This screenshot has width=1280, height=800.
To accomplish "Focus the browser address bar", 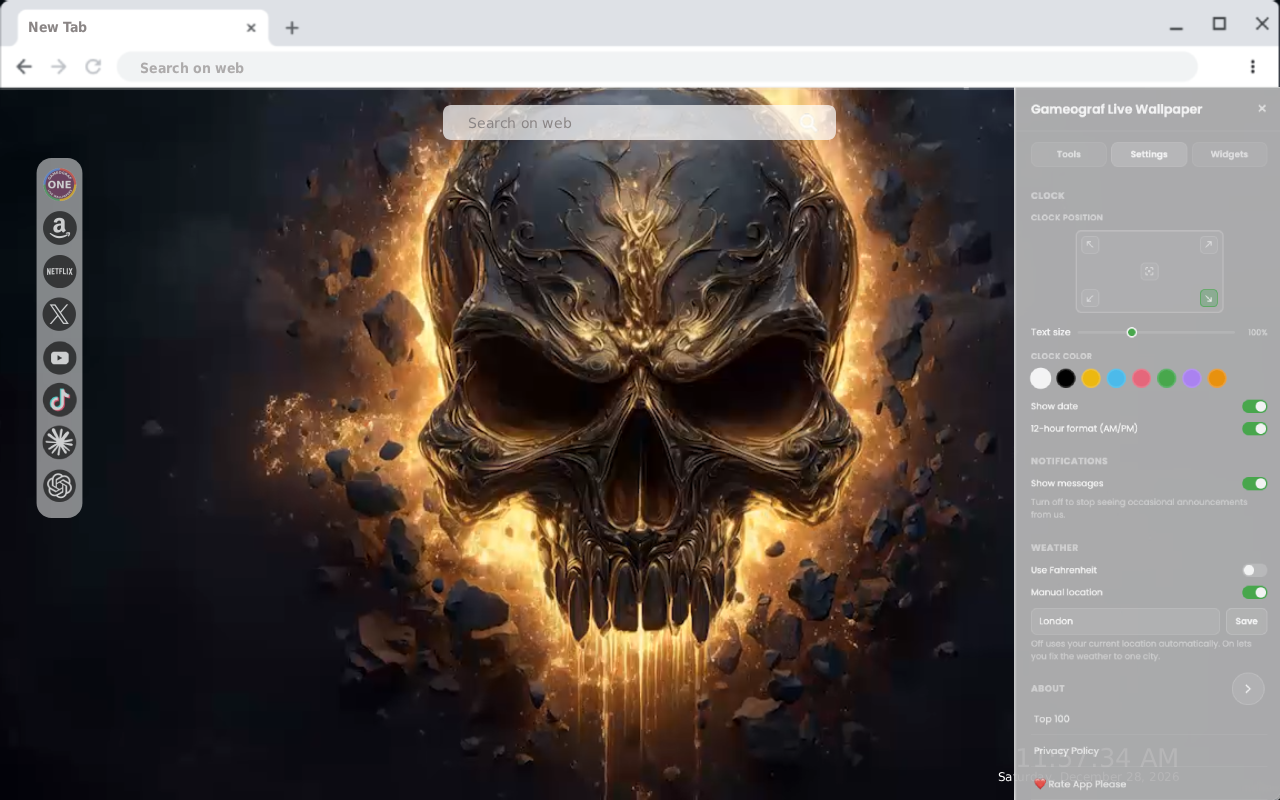I will (x=657, y=67).
